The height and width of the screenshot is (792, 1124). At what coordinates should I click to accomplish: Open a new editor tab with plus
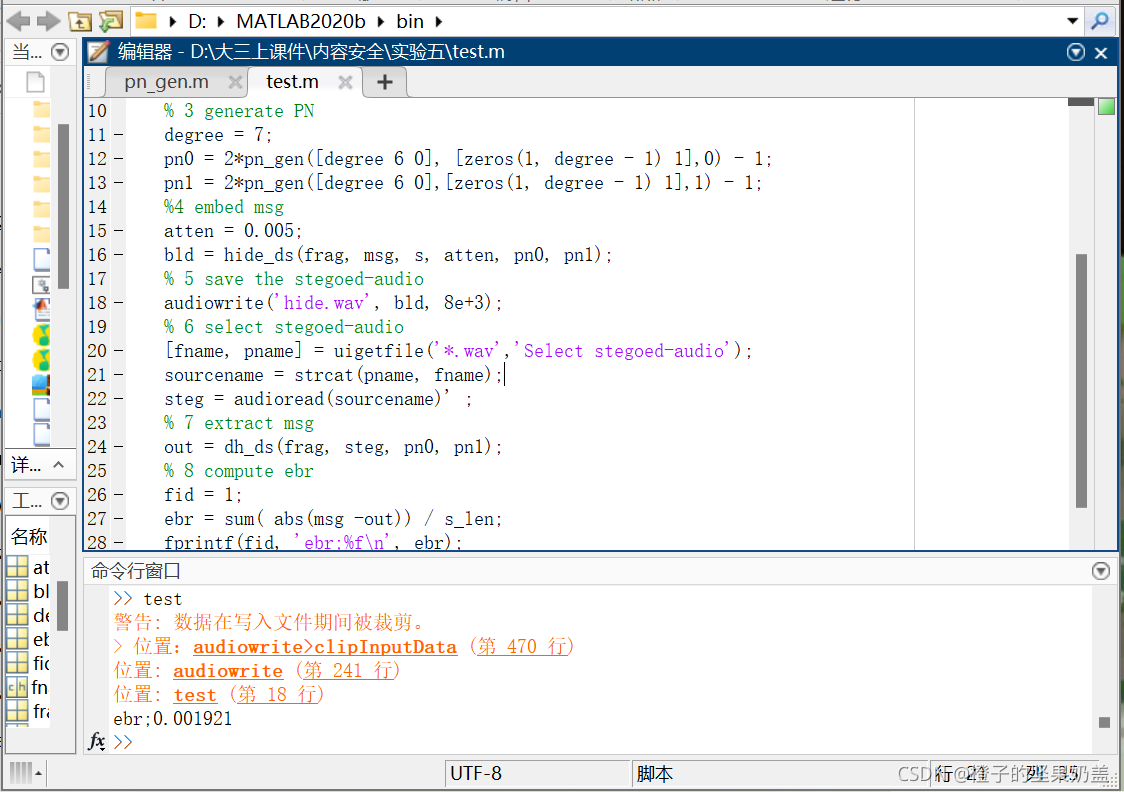point(385,82)
